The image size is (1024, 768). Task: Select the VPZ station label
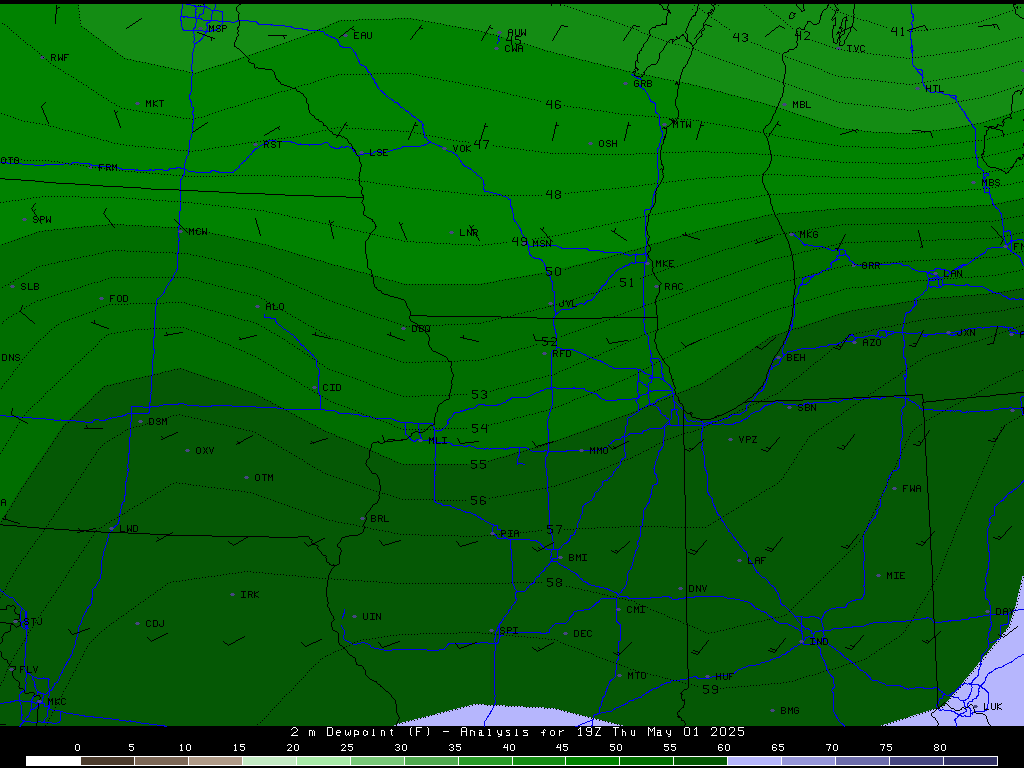(748, 439)
